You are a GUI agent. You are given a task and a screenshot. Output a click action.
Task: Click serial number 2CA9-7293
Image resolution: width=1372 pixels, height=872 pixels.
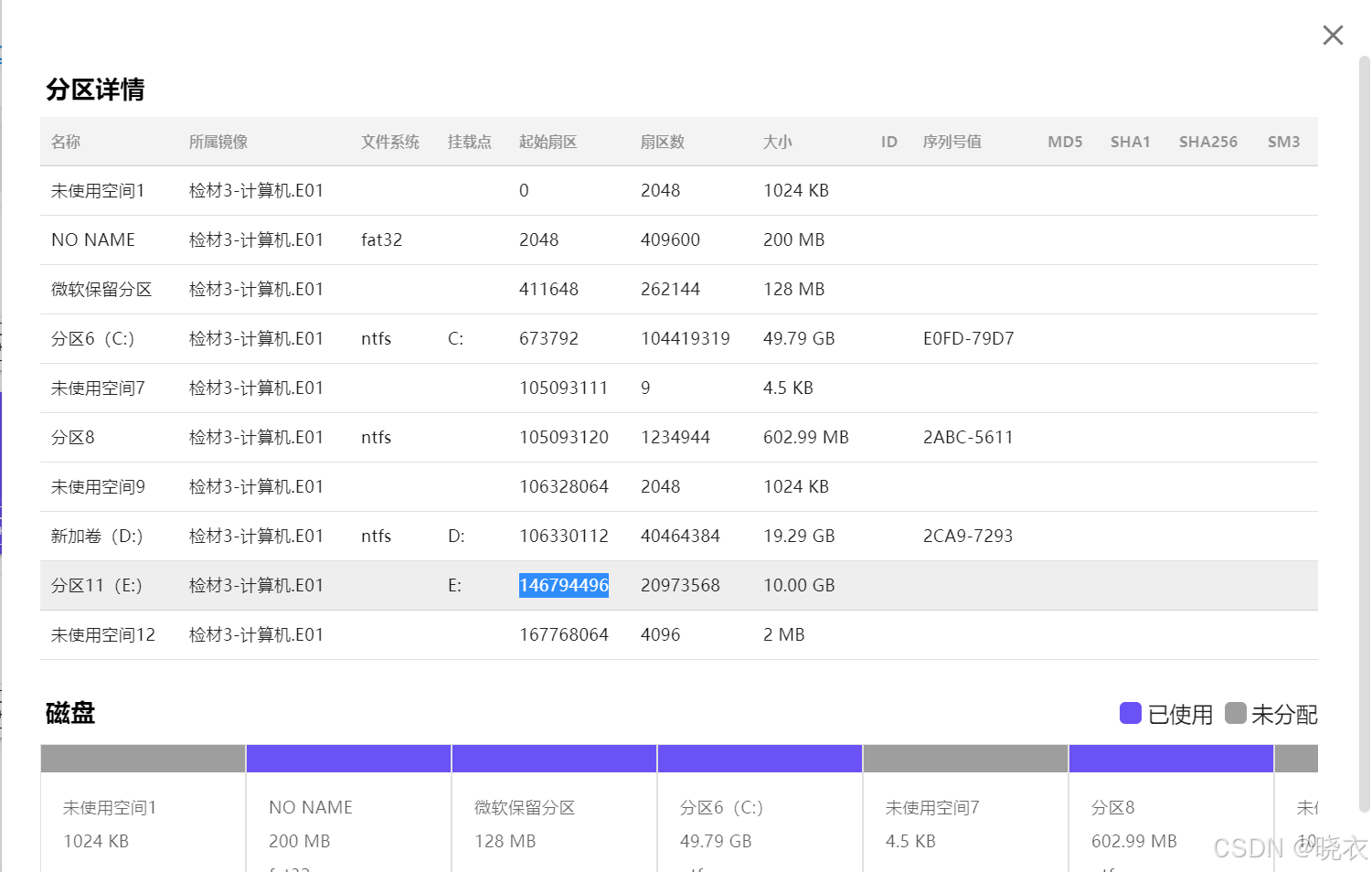[968, 536]
